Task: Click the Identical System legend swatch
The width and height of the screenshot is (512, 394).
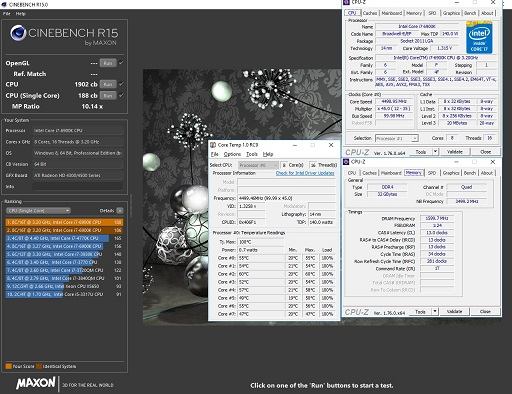Action: click(x=39, y=366)
